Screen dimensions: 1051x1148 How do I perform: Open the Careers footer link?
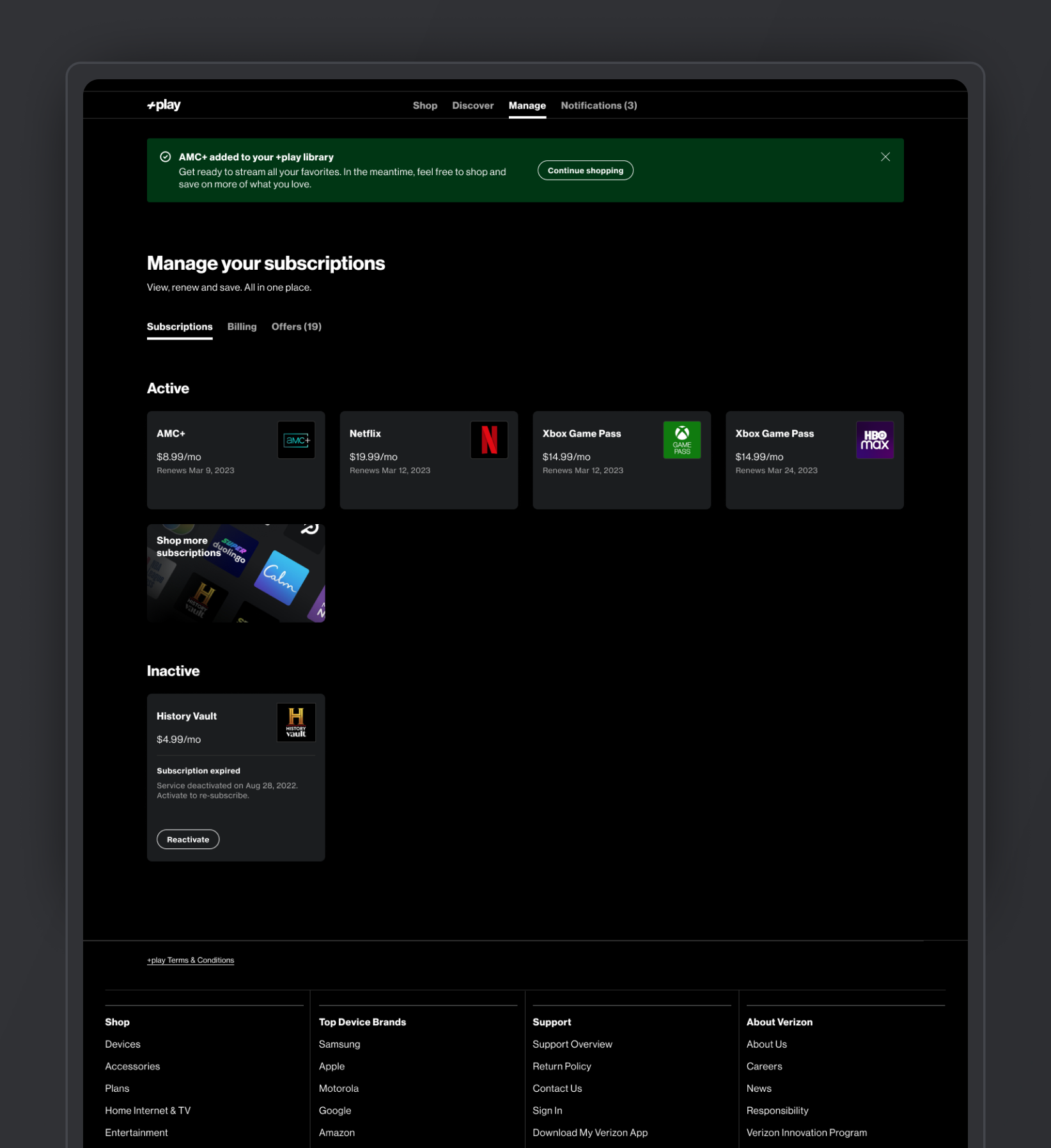[x=764, y=1066]
